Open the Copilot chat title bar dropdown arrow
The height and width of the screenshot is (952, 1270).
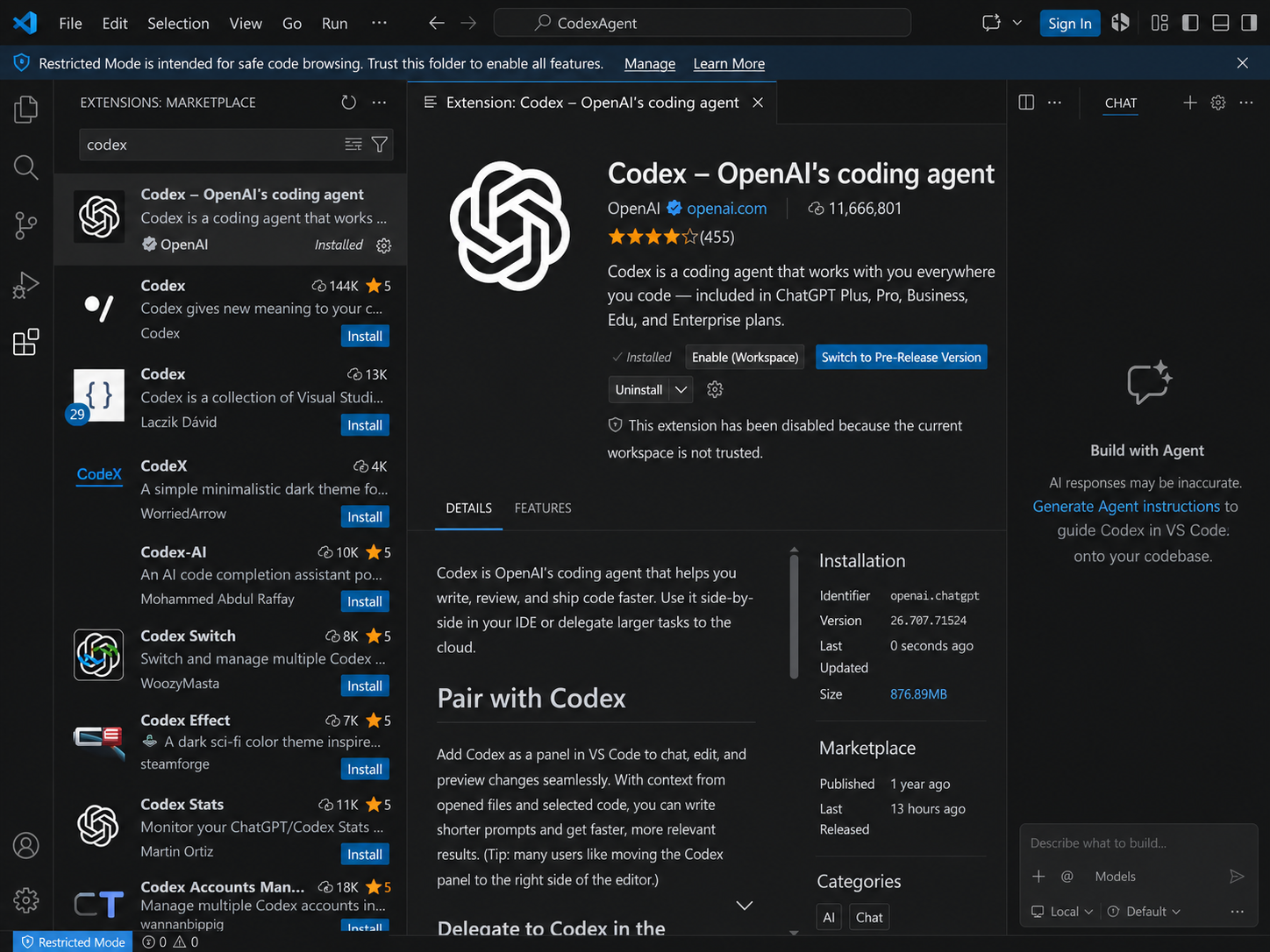[x=1017, y=23]
